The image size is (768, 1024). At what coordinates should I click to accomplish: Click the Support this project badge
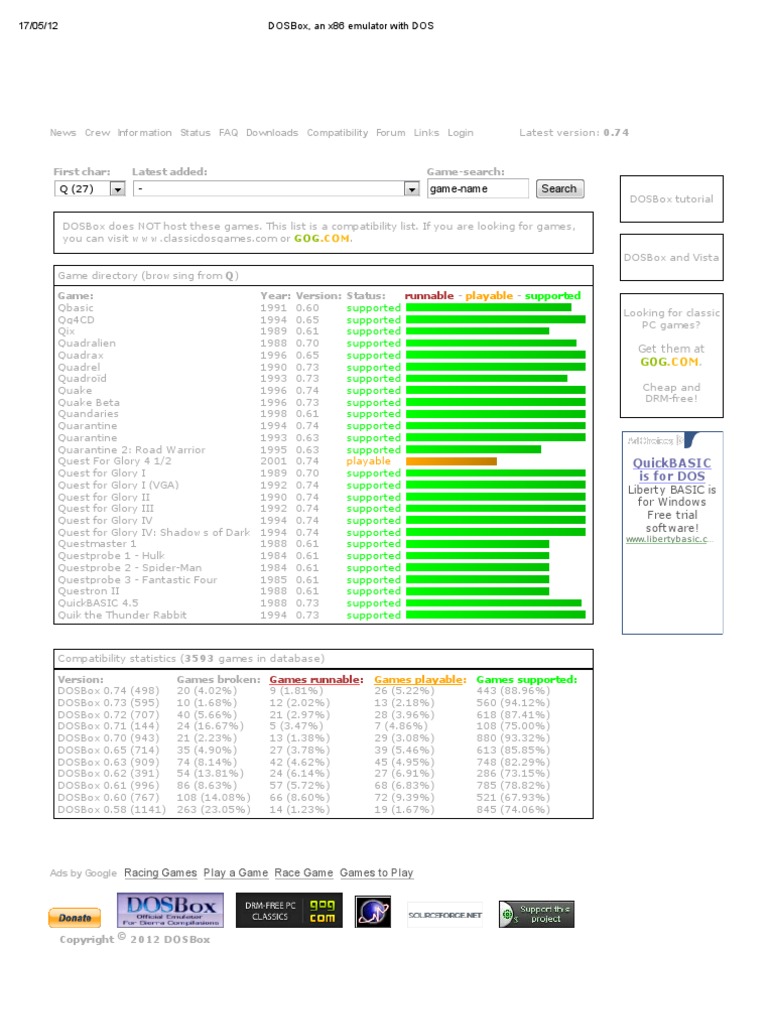tap(536, 914)
